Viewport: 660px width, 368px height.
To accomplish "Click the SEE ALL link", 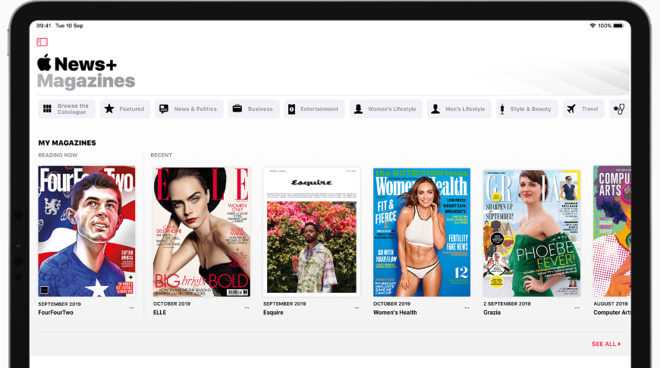I will [606, 344].
